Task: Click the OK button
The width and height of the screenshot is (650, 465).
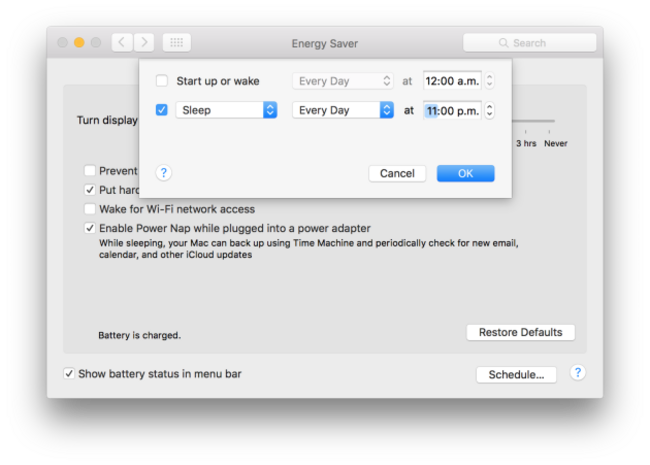Action: point(465,173)
